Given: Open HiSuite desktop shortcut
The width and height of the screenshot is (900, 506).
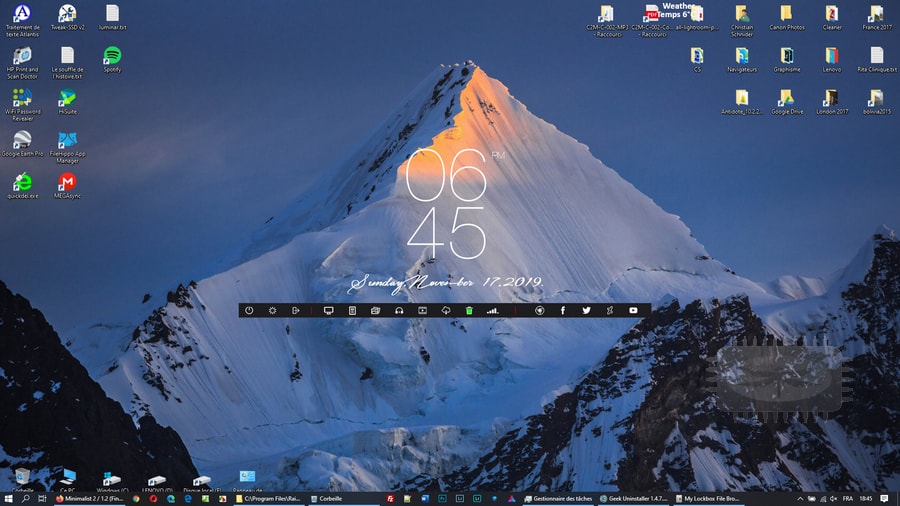Looking at the screenshot, I should [x=67, y=102].
